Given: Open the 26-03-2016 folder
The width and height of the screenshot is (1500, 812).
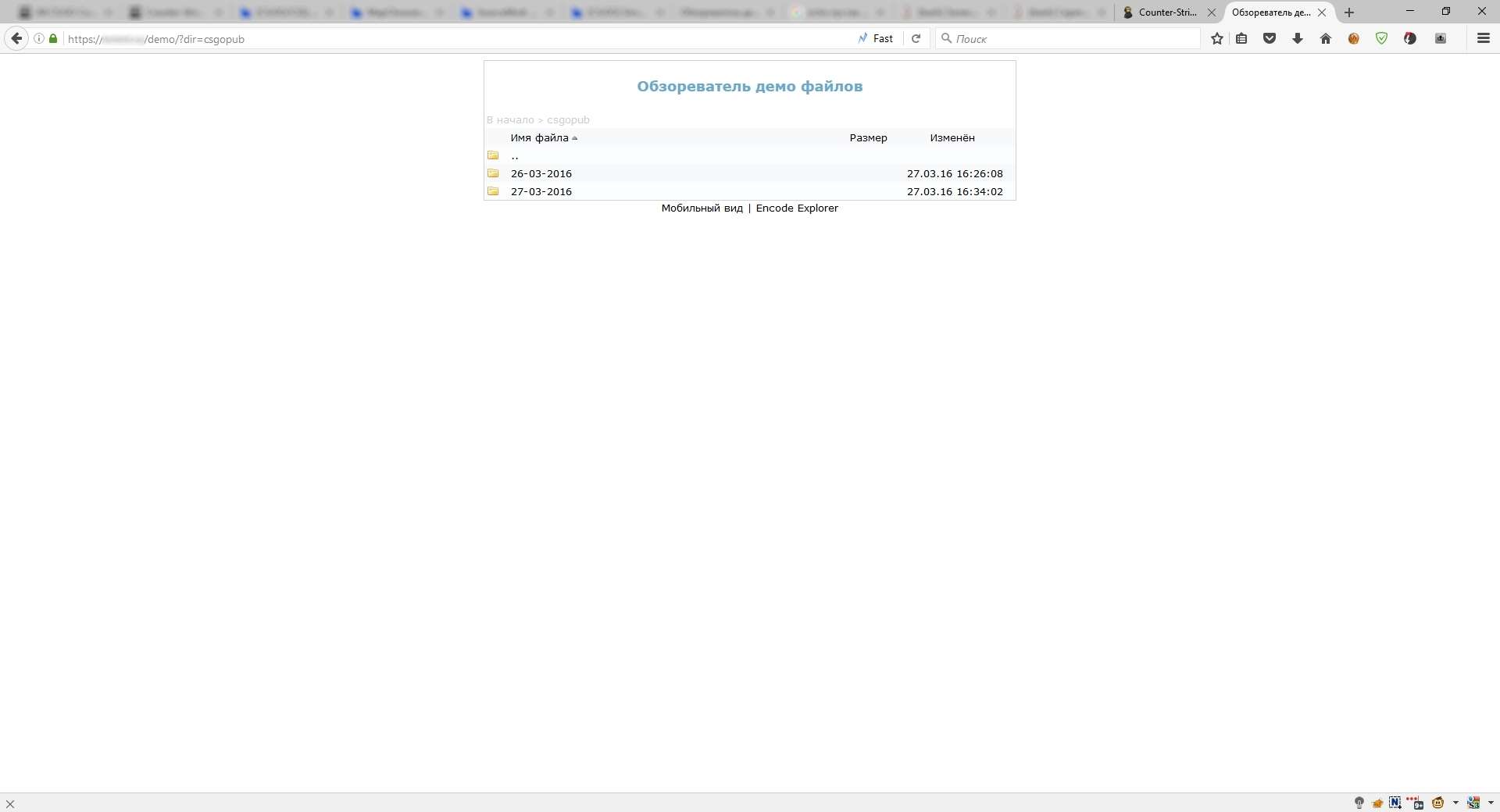Looking at the screenshot, I should click(541, 173).
